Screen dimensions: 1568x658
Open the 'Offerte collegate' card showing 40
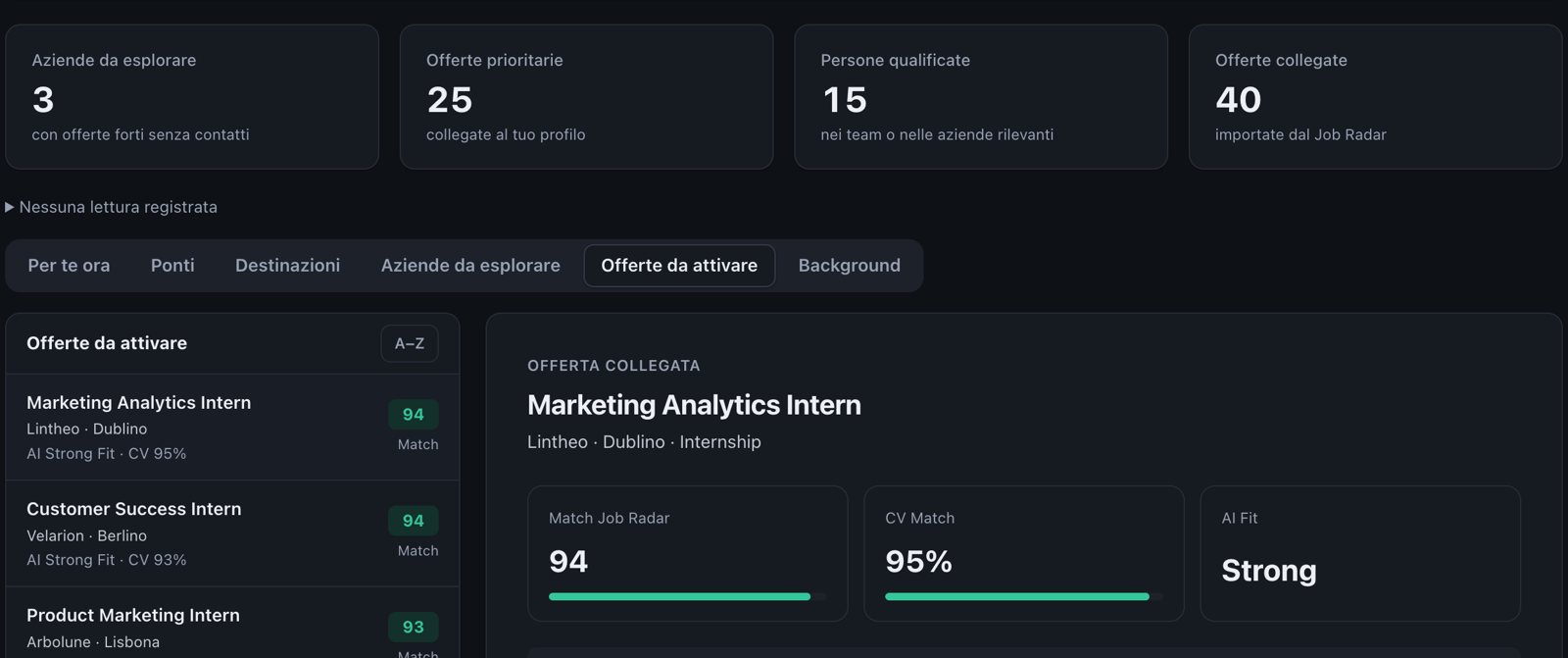point(1375,97)
